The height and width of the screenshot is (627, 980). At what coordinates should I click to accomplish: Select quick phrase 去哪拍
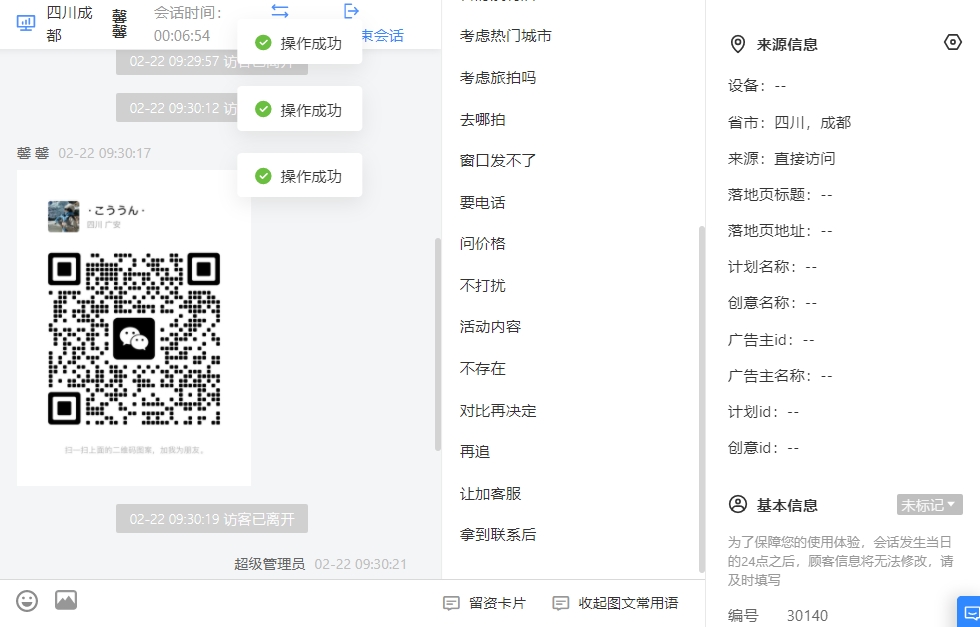(x=482, y=120)
